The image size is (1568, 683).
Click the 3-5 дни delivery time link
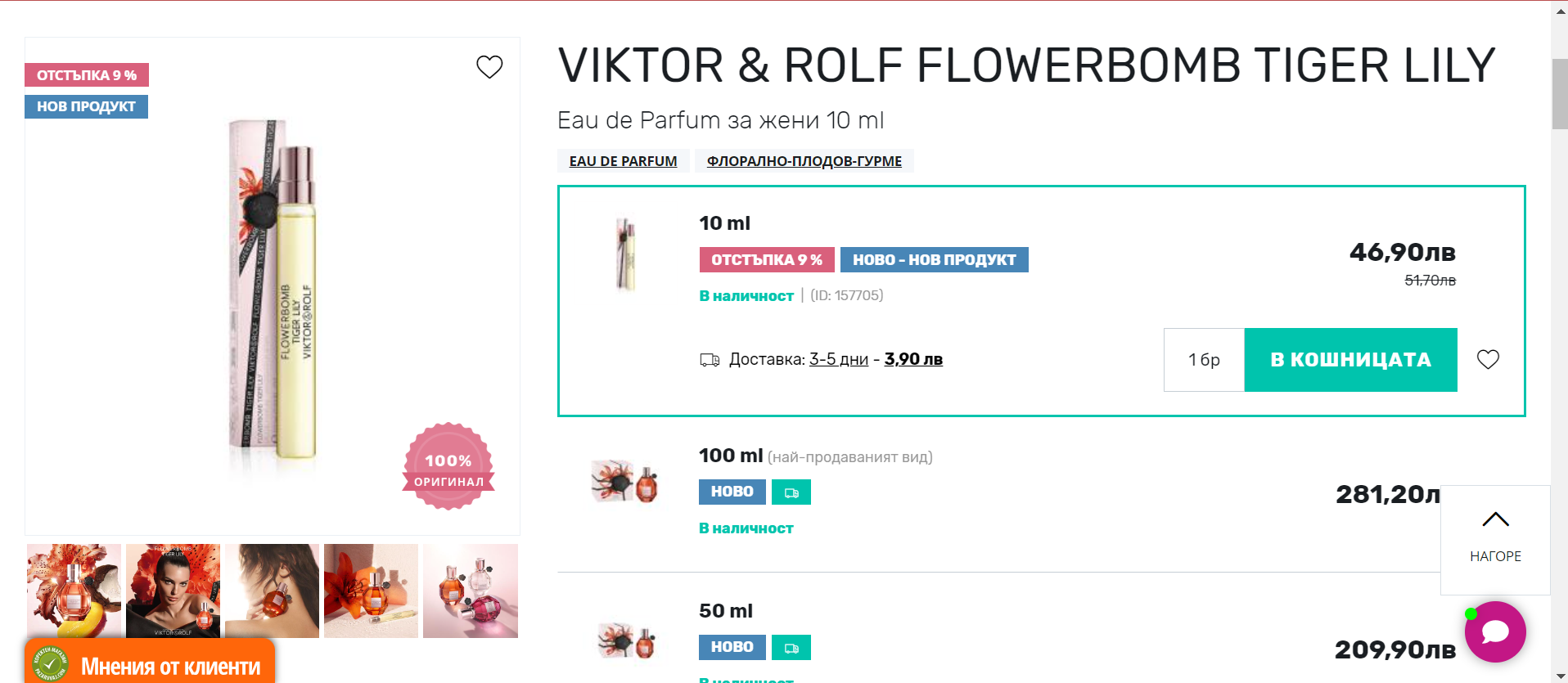838,359
